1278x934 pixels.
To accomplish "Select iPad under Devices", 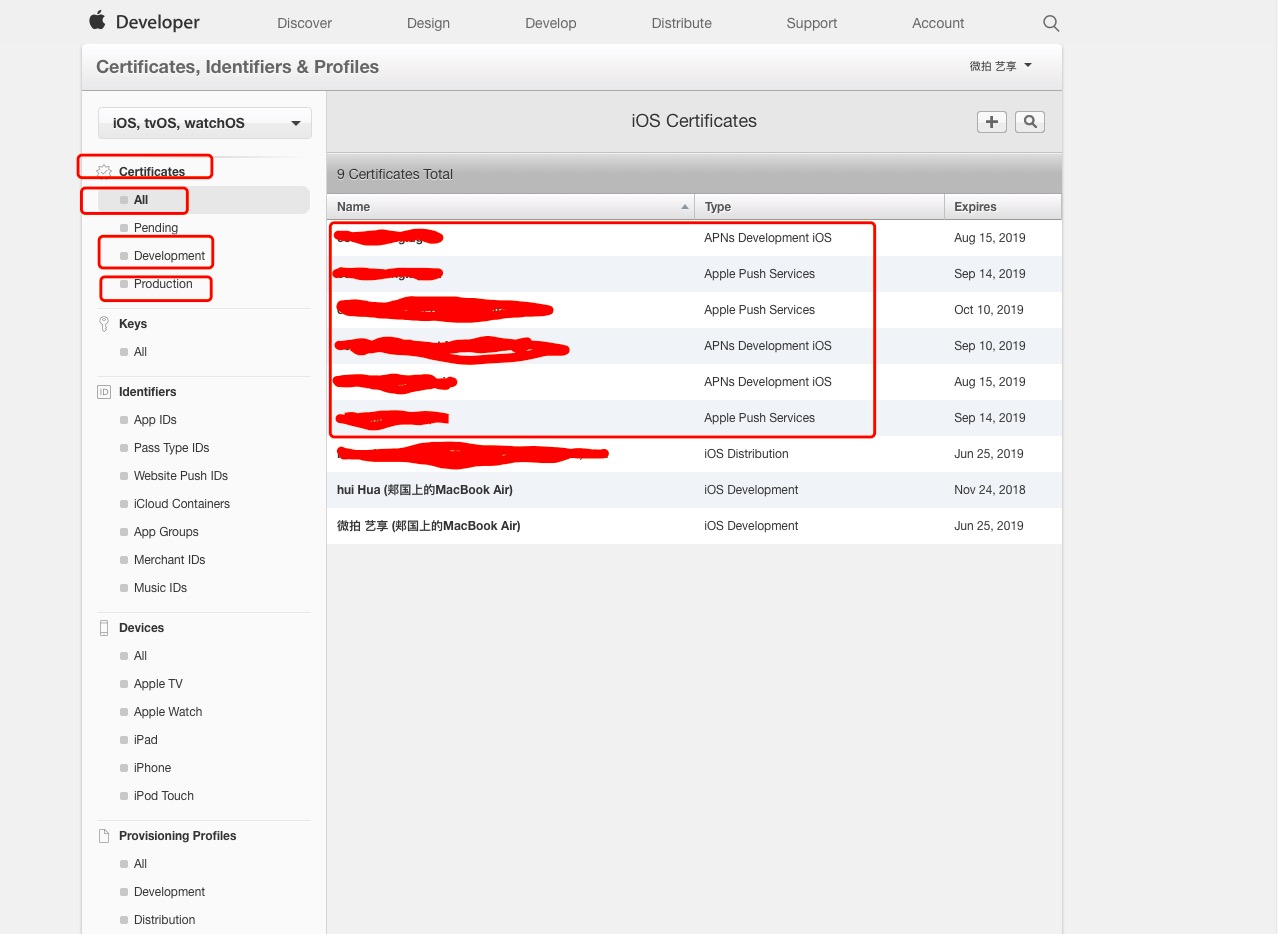I will pyautogui.click(x=145, y=740).
